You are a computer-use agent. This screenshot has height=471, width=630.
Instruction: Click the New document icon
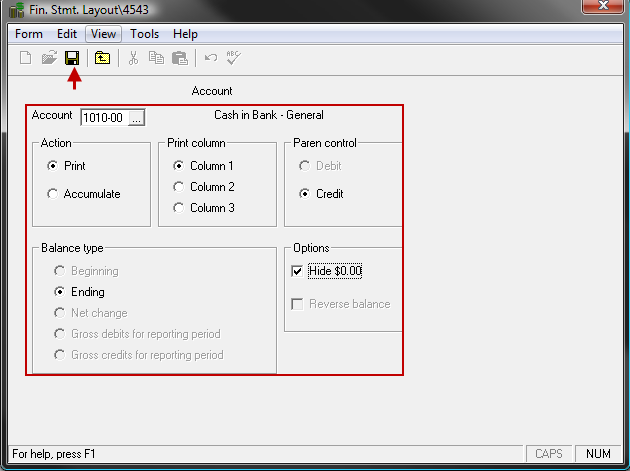tap(26, 58)
